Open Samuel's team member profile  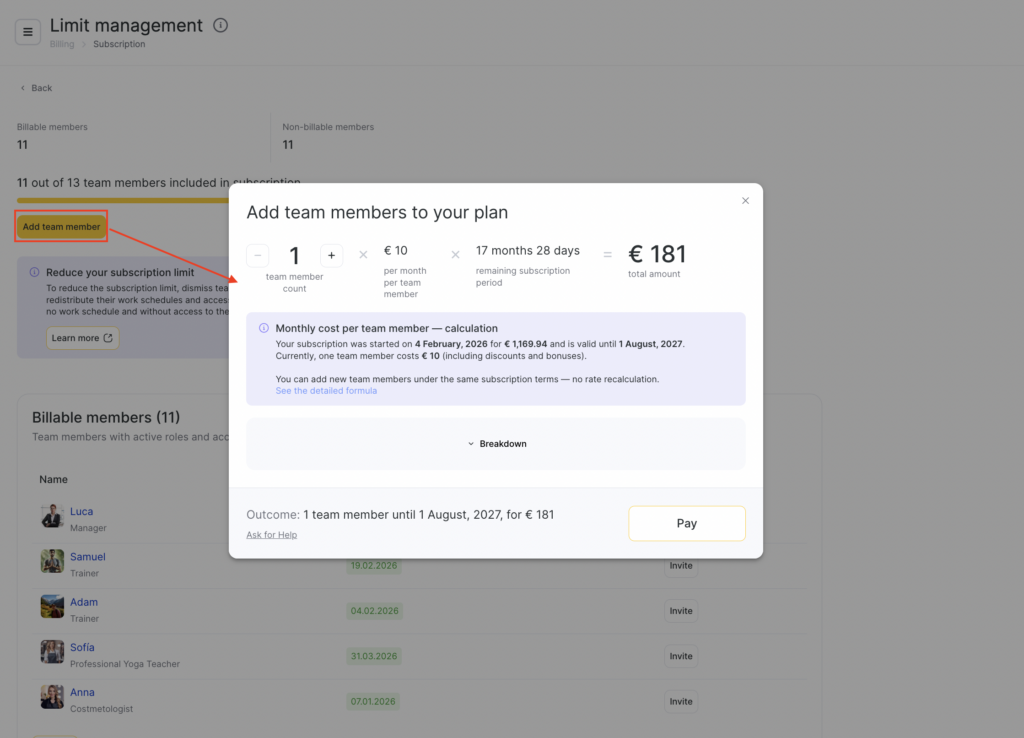point(87,557)
